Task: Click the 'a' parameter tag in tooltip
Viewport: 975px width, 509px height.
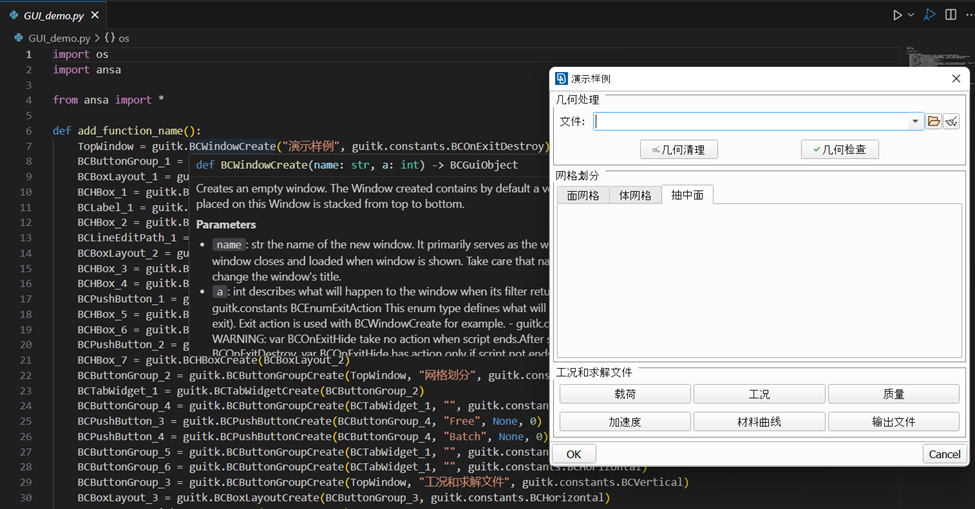Action: (219, 291)
